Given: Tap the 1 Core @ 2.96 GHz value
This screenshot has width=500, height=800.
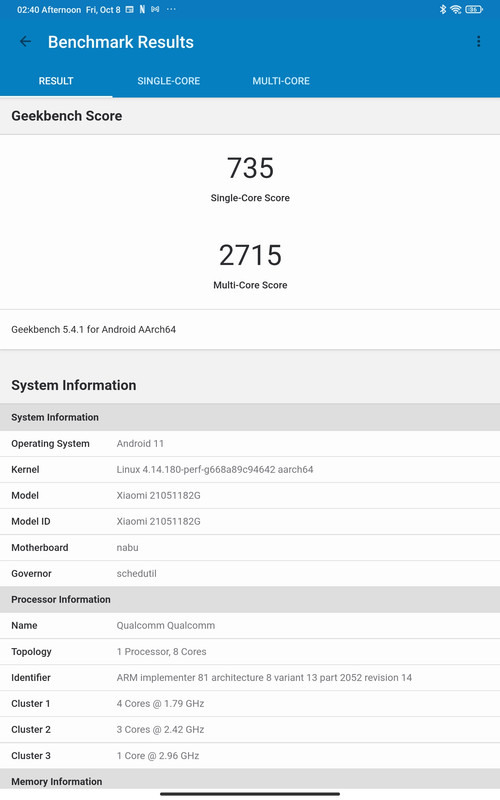Looking at the screenshot, I should 158,756.
